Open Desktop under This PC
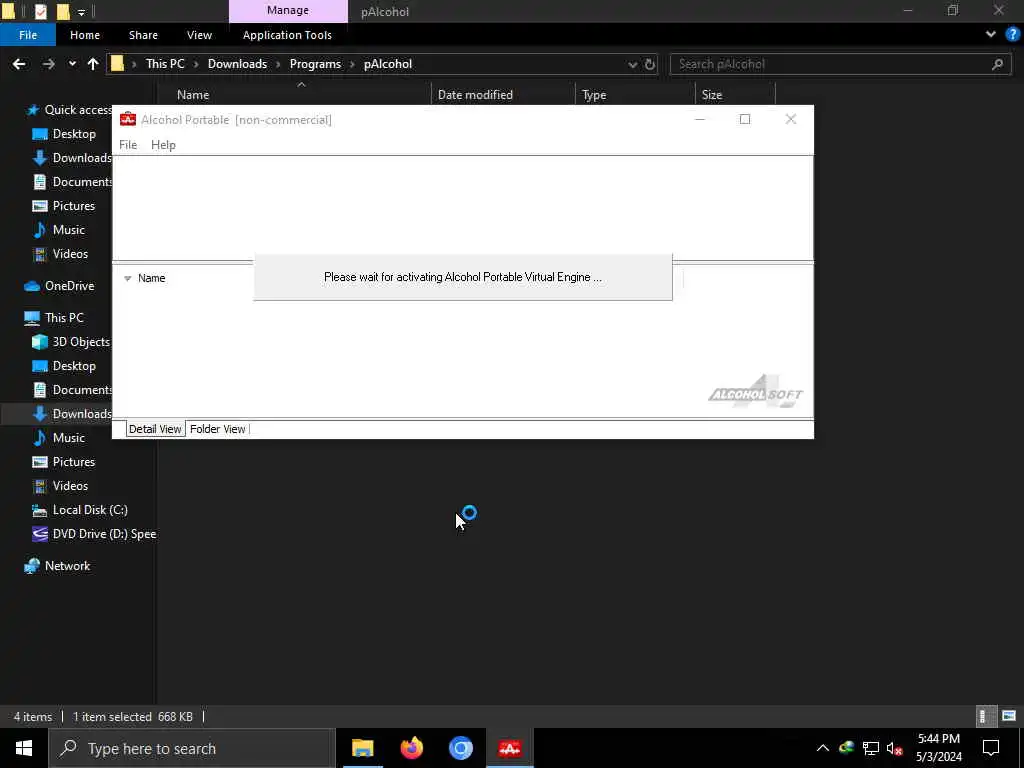The image size is (1024, 768). [x=64, y=366]
